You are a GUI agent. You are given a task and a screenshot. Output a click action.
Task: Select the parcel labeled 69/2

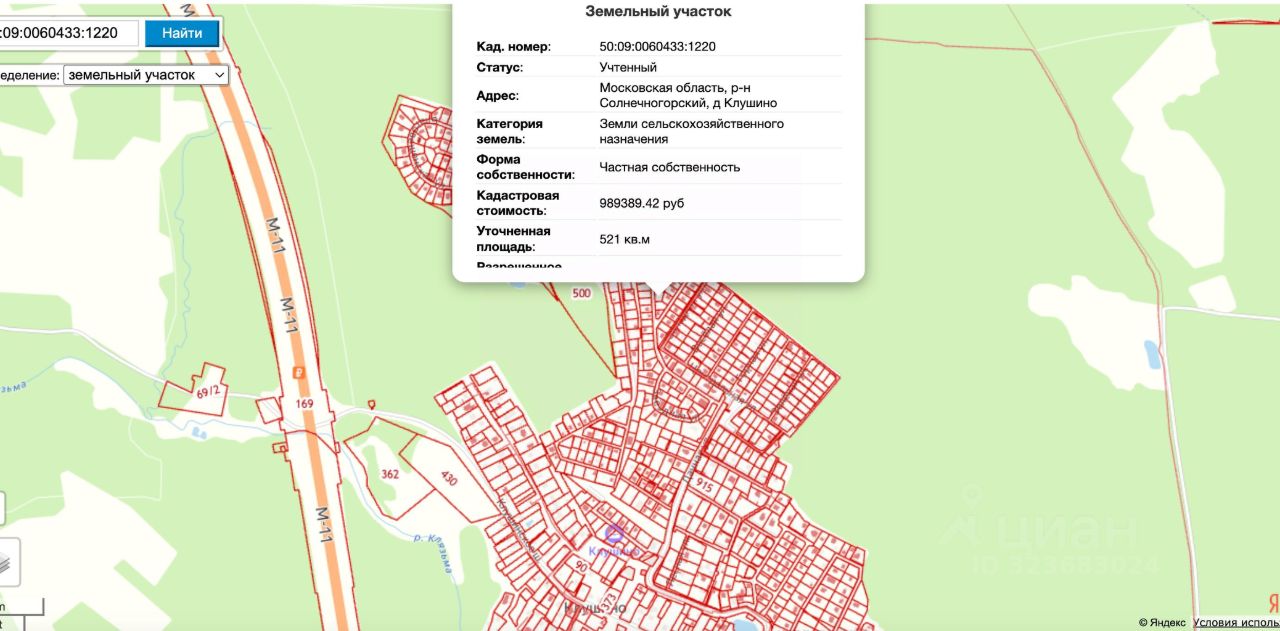[208, 392]
